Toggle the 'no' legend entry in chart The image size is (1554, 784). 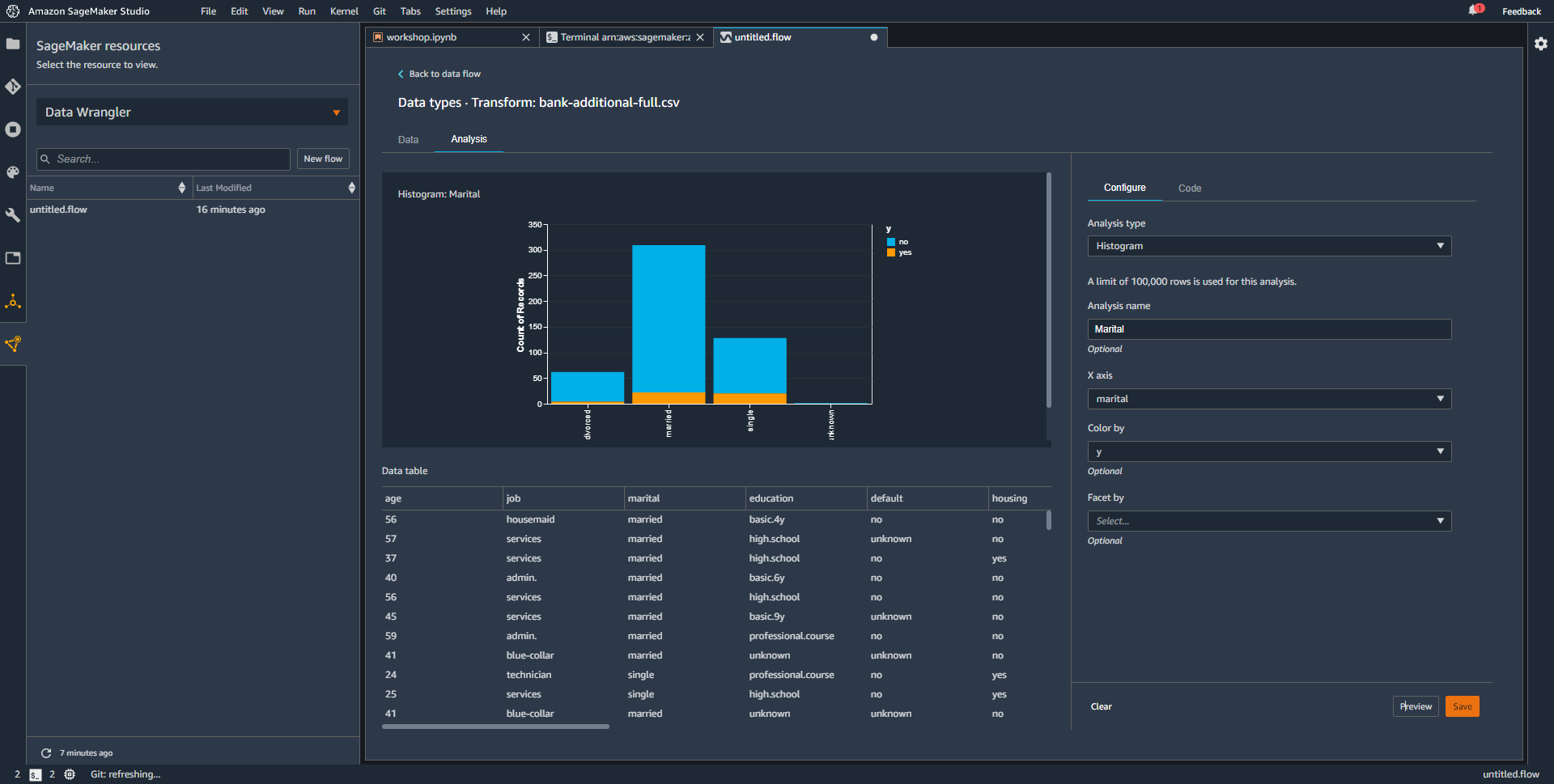coord(898,242)
